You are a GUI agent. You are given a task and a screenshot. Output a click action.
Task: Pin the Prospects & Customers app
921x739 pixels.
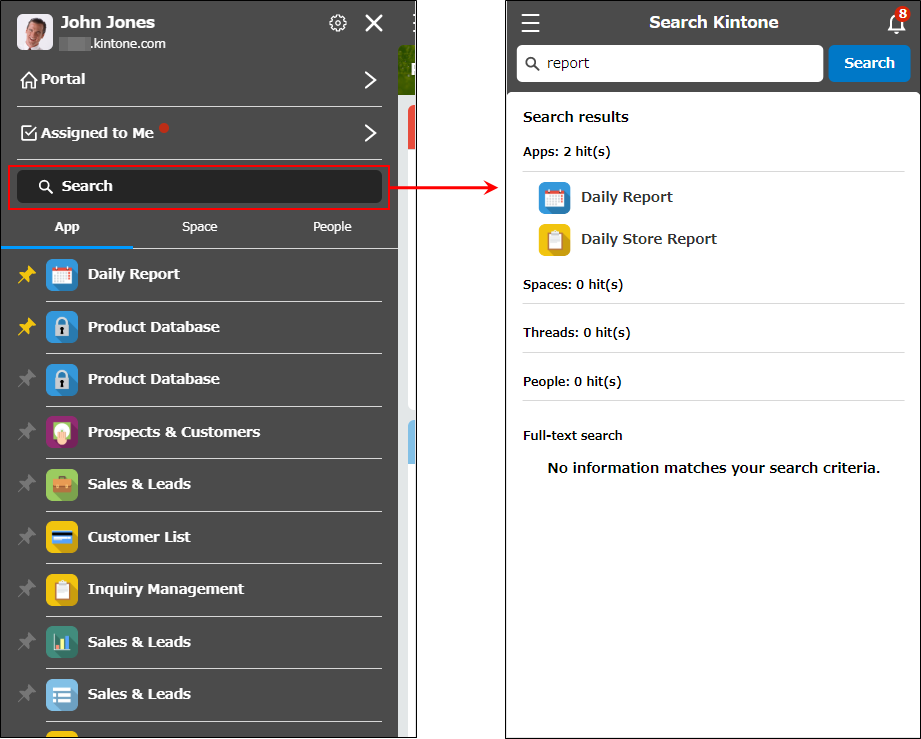click(x=25, y=431)
